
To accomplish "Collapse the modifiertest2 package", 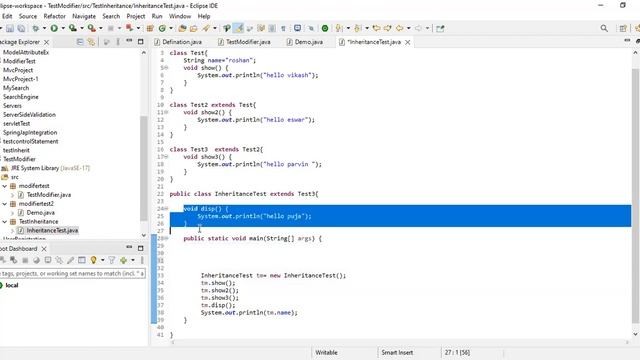I will pyautogui.click(x=4, y=204).
